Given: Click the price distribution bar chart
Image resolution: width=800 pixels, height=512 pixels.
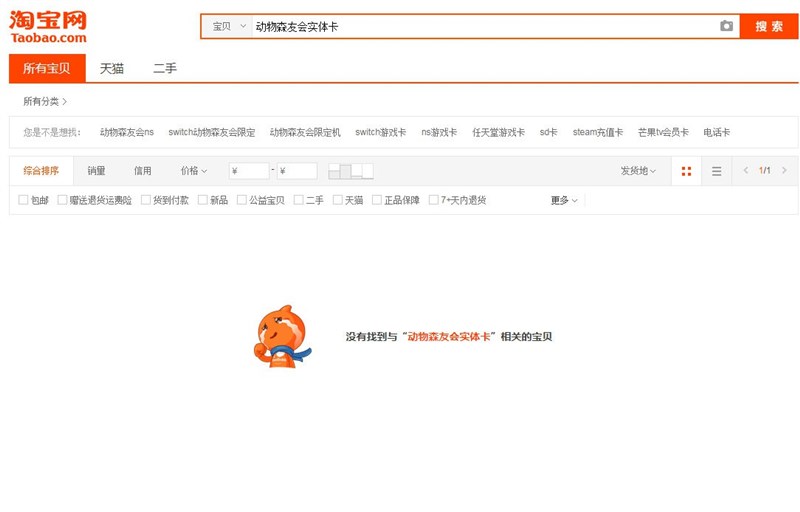Looking at the screenshot, I should (x=351, y=171).
